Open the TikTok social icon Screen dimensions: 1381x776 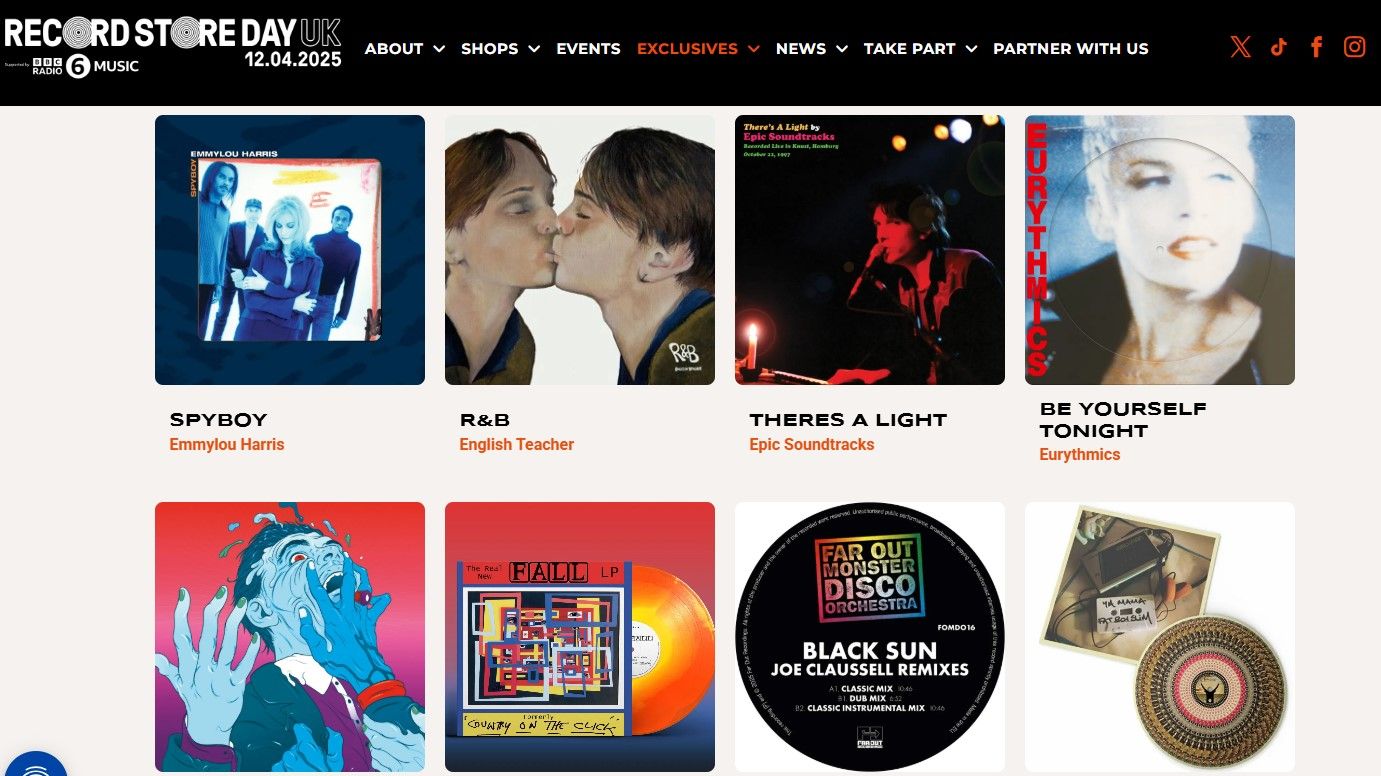click(1278, 47)
